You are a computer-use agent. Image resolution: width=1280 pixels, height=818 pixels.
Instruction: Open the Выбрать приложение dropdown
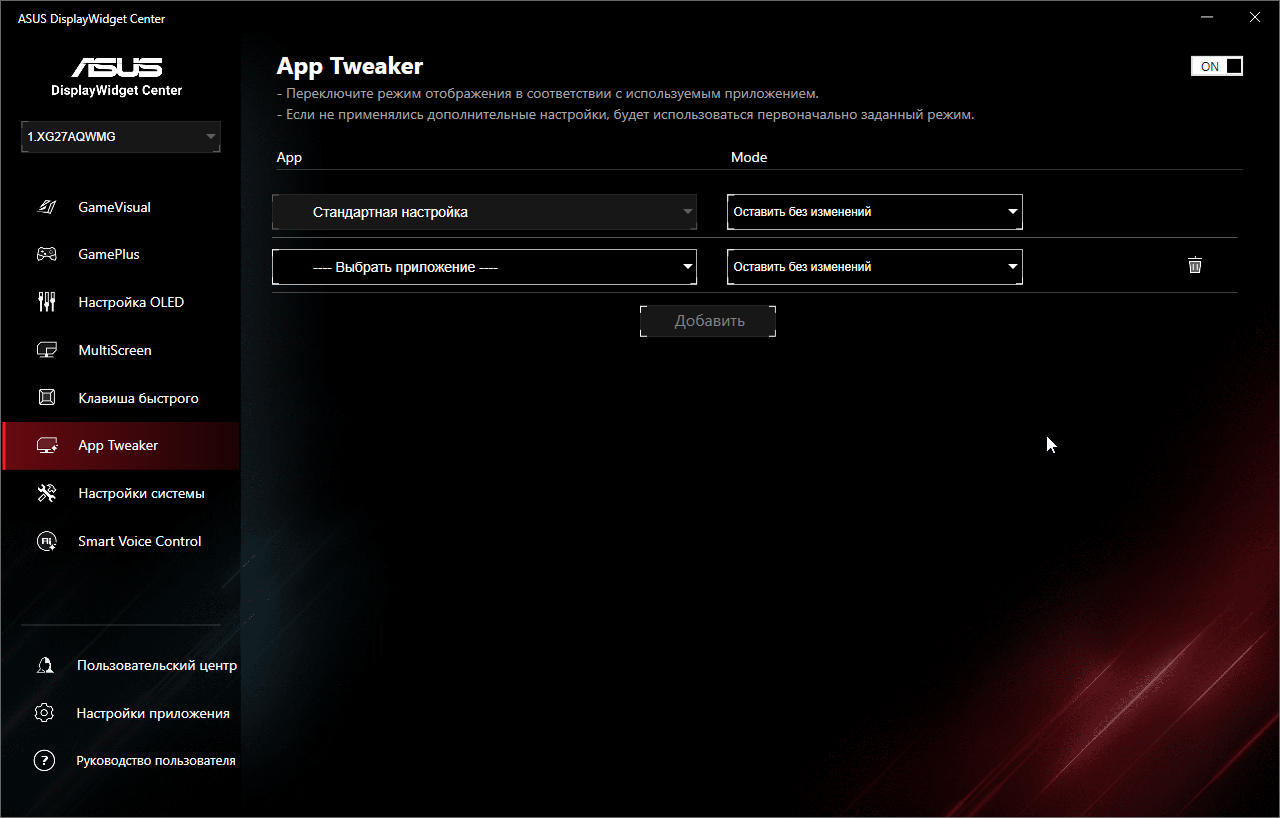pyautogui.click(x=484, y=267)
